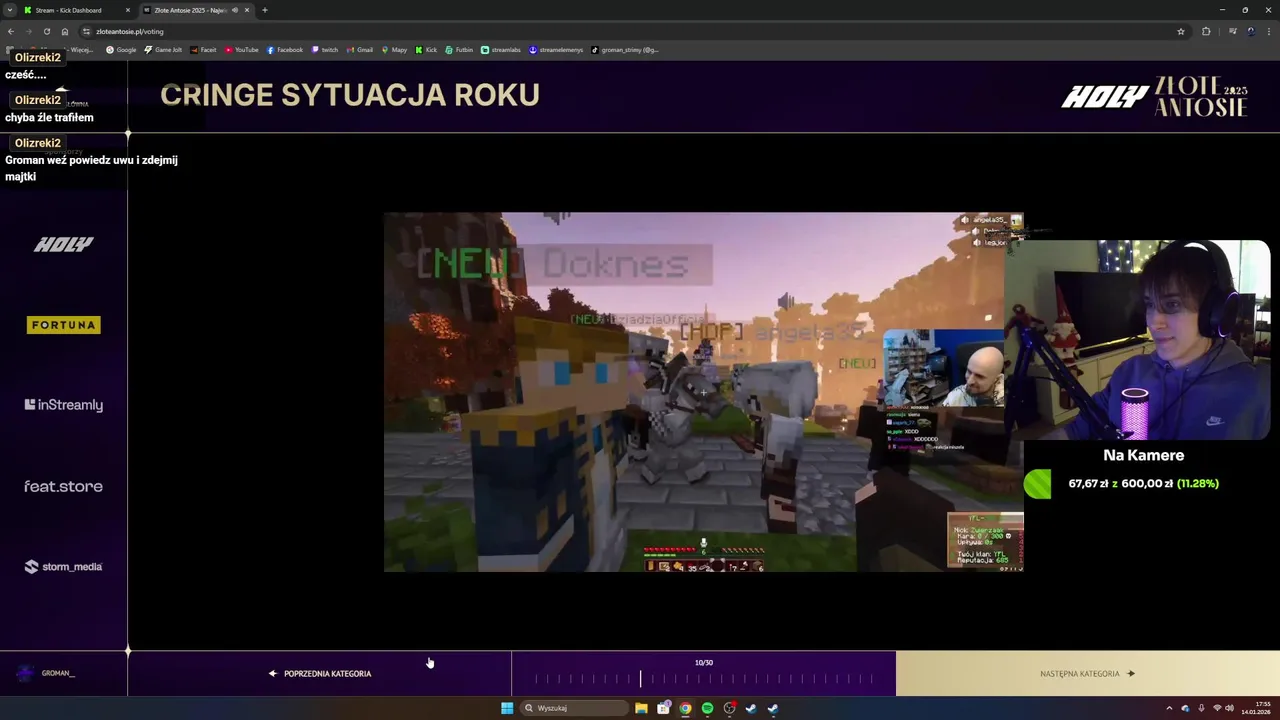Open Google Chrome from taskbar

[685, 708]
